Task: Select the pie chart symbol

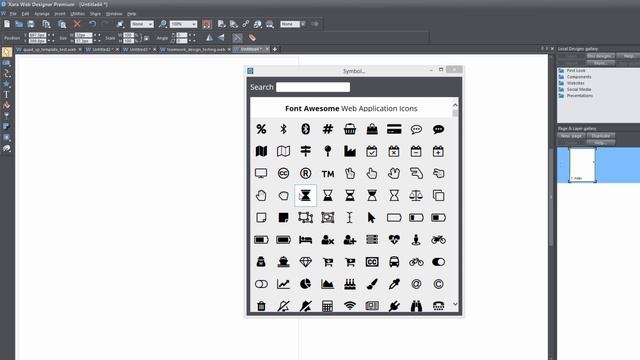Action: point(306,284)
